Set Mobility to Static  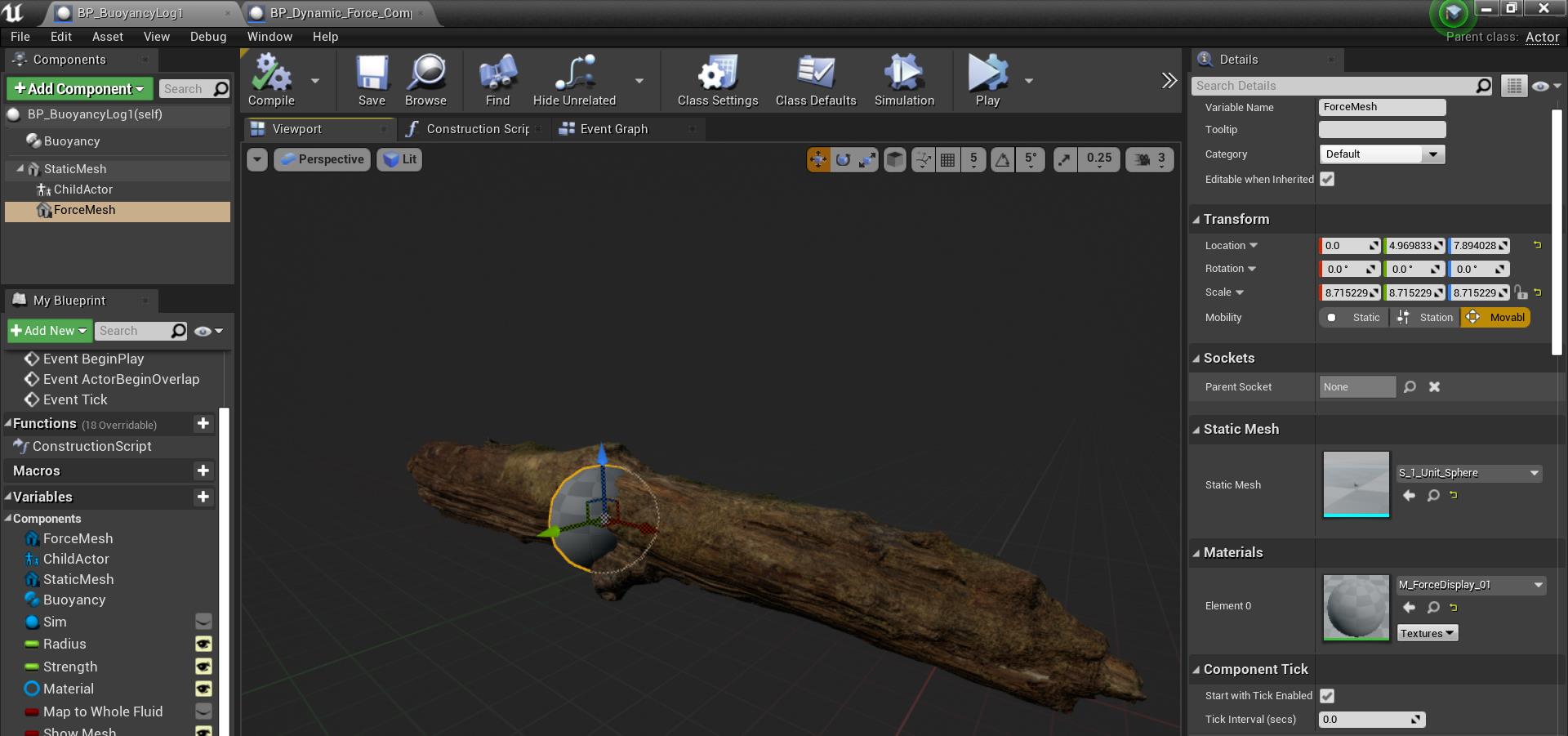click(1356, 318)
